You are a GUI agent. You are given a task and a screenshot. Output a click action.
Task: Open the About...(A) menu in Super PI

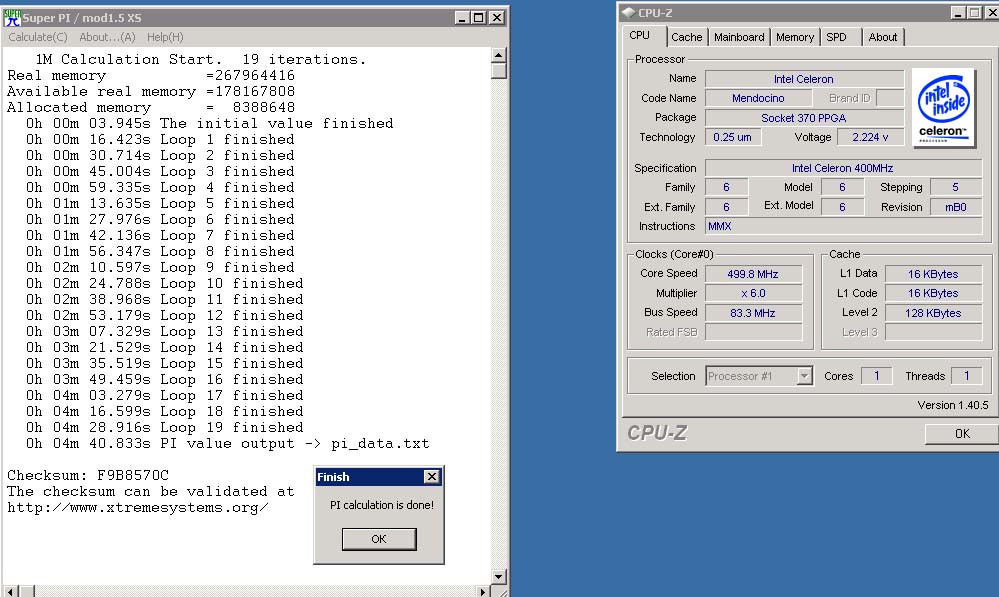click(107, 37)
